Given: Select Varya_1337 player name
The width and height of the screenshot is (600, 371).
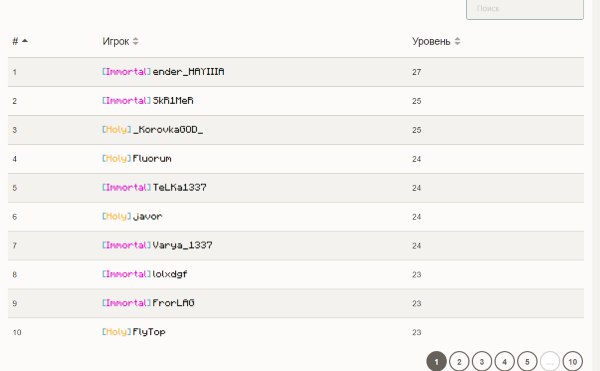Looking at the screenshot, I should [x=183, y=245].
